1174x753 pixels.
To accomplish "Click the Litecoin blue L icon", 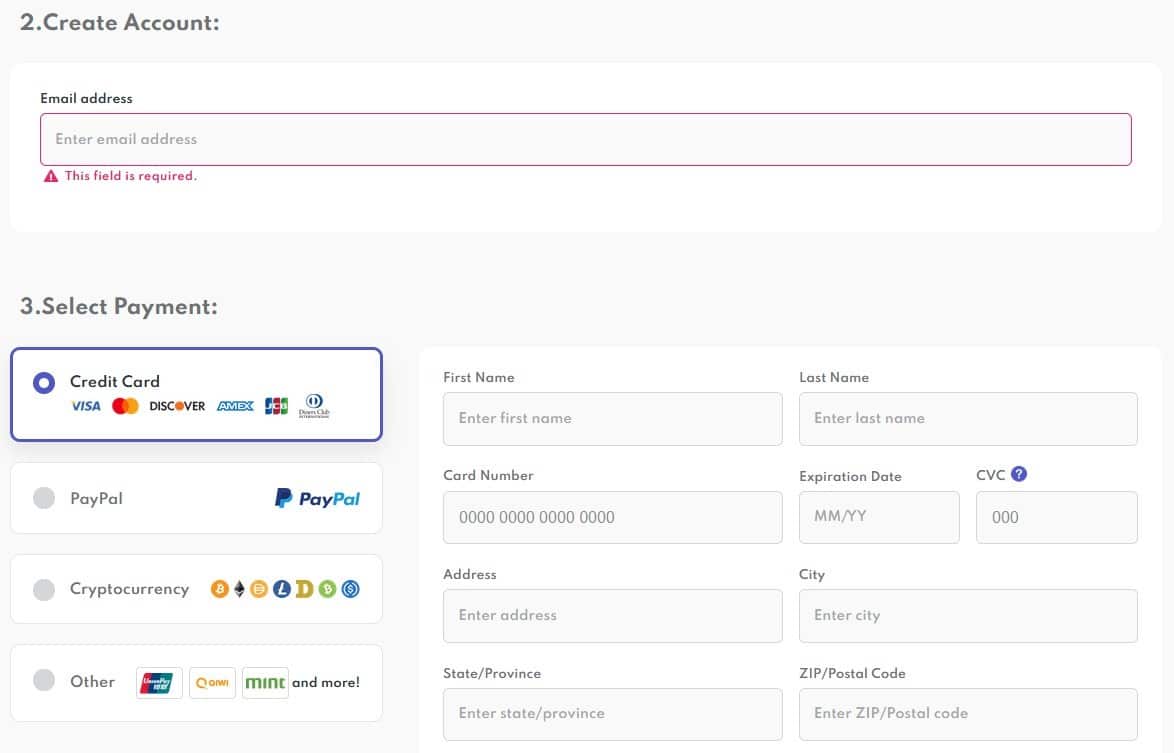I will pyautogui.click(x=282, y=589).
